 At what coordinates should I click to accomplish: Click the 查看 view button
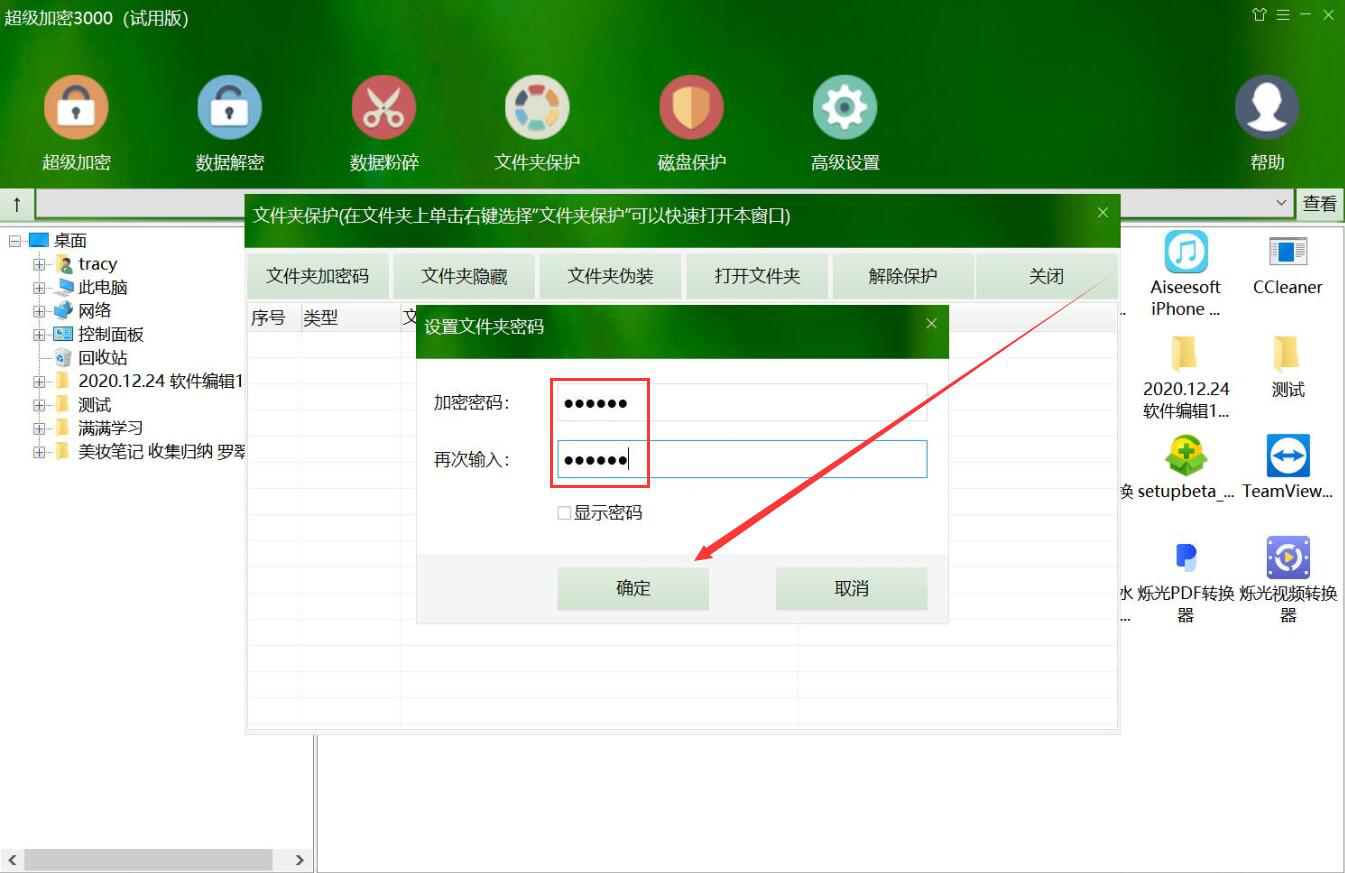tap(1320, 204)
